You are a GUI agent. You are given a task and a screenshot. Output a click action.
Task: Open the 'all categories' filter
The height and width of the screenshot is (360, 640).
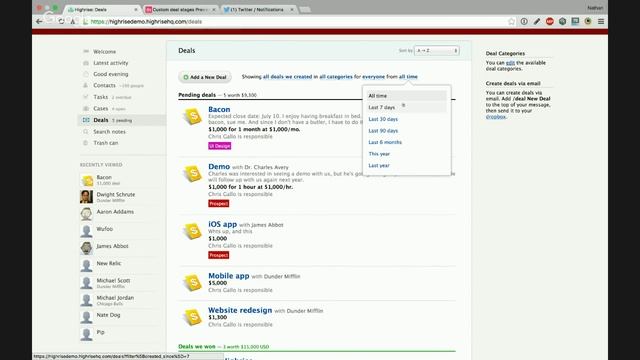point(336,77)
